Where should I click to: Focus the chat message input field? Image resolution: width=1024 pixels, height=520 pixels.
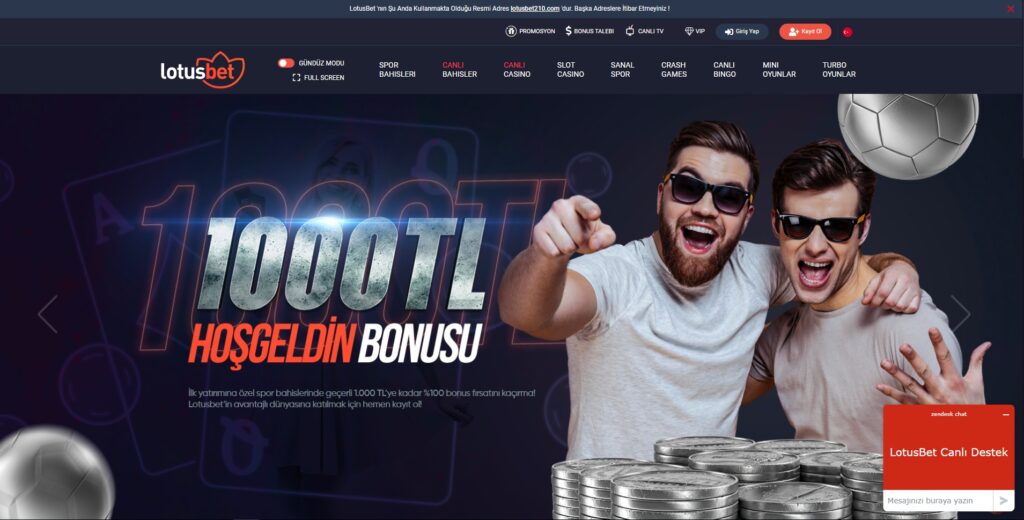[938, 500]
